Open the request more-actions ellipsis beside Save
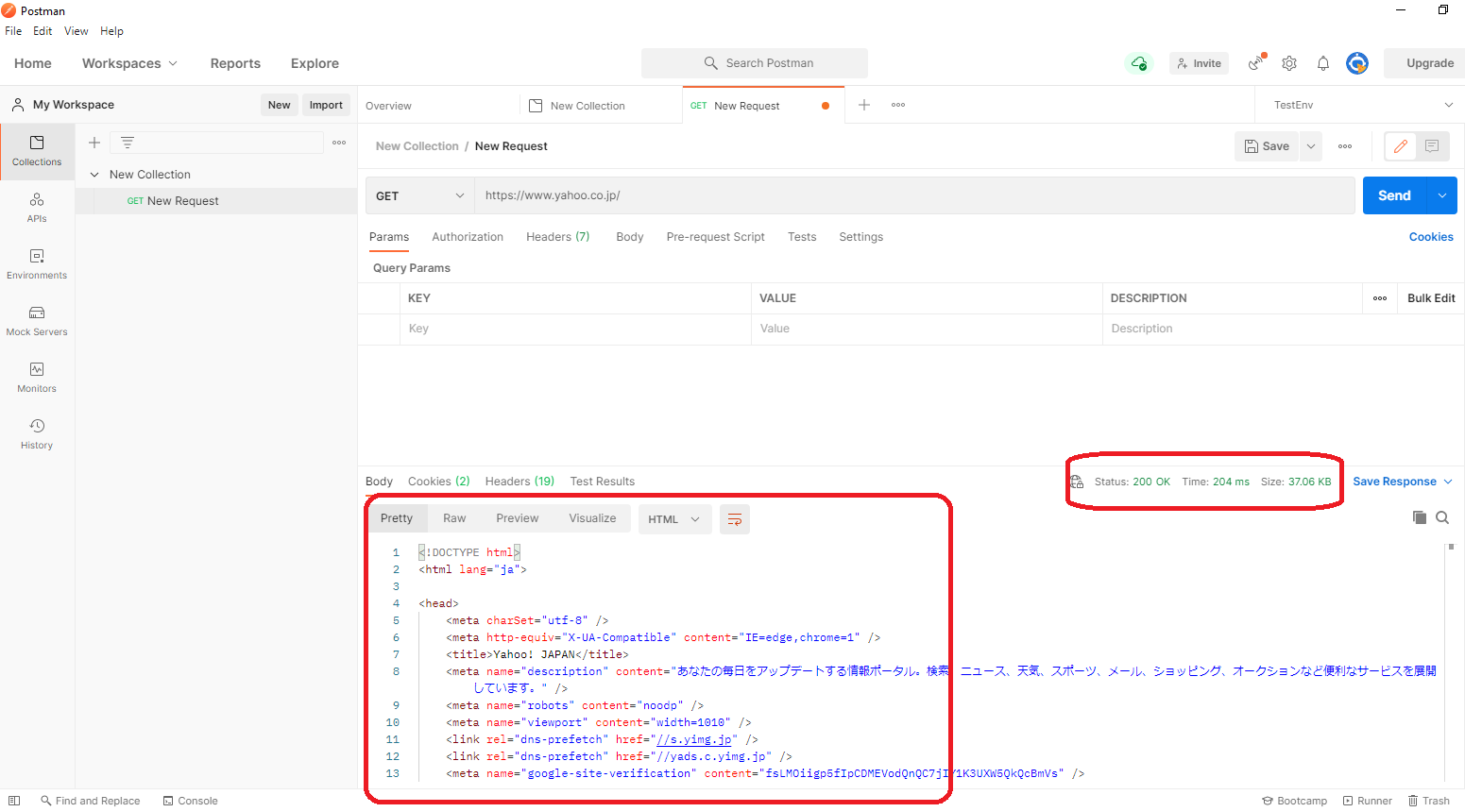This screenshot has width=1465, height=812. click(1345, 146)
